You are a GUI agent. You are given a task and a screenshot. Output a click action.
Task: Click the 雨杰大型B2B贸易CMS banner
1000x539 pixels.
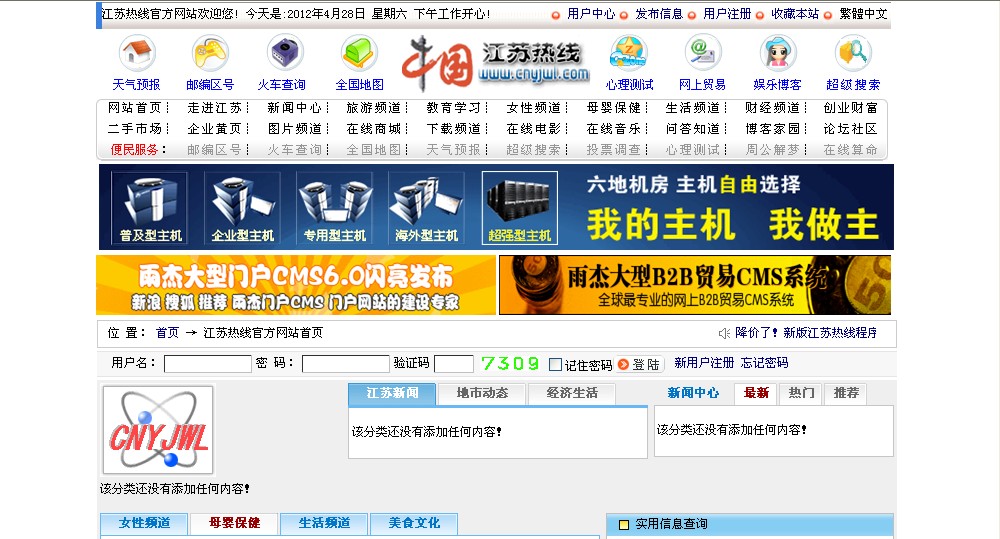[695, 285]
